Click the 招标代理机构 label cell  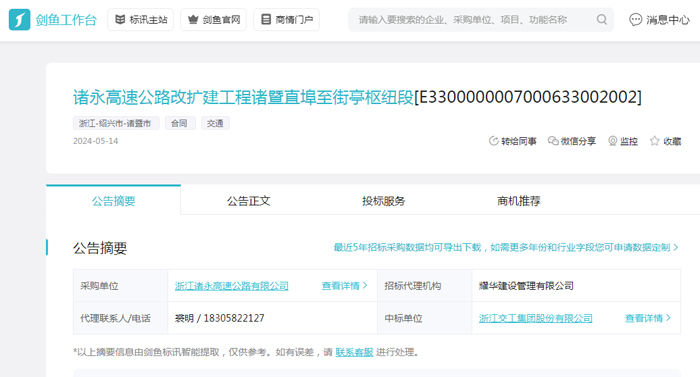click(x=425, y=286)
